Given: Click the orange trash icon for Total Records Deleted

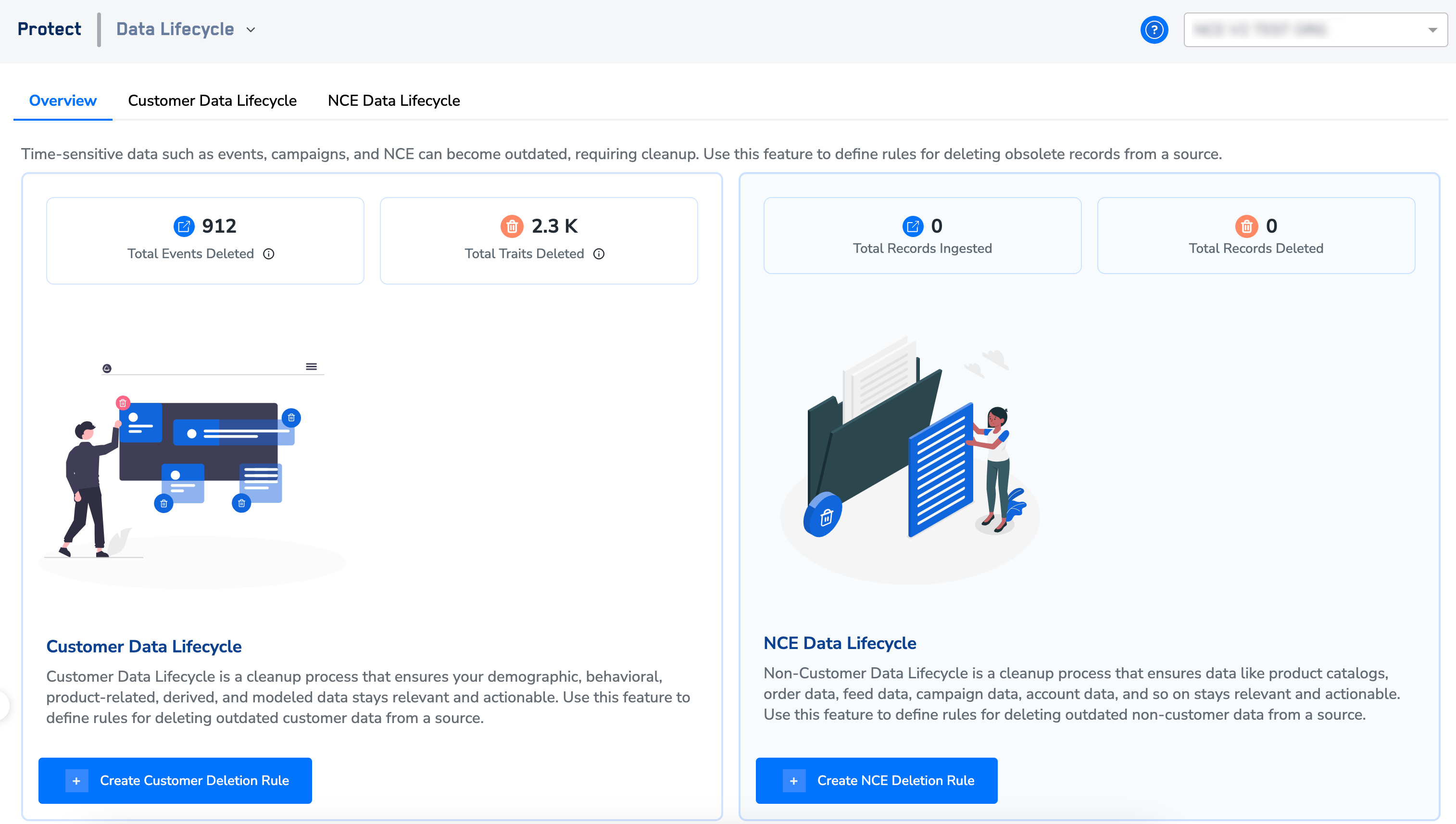Looking at the screenshot, I should (x=1246, y=226).
